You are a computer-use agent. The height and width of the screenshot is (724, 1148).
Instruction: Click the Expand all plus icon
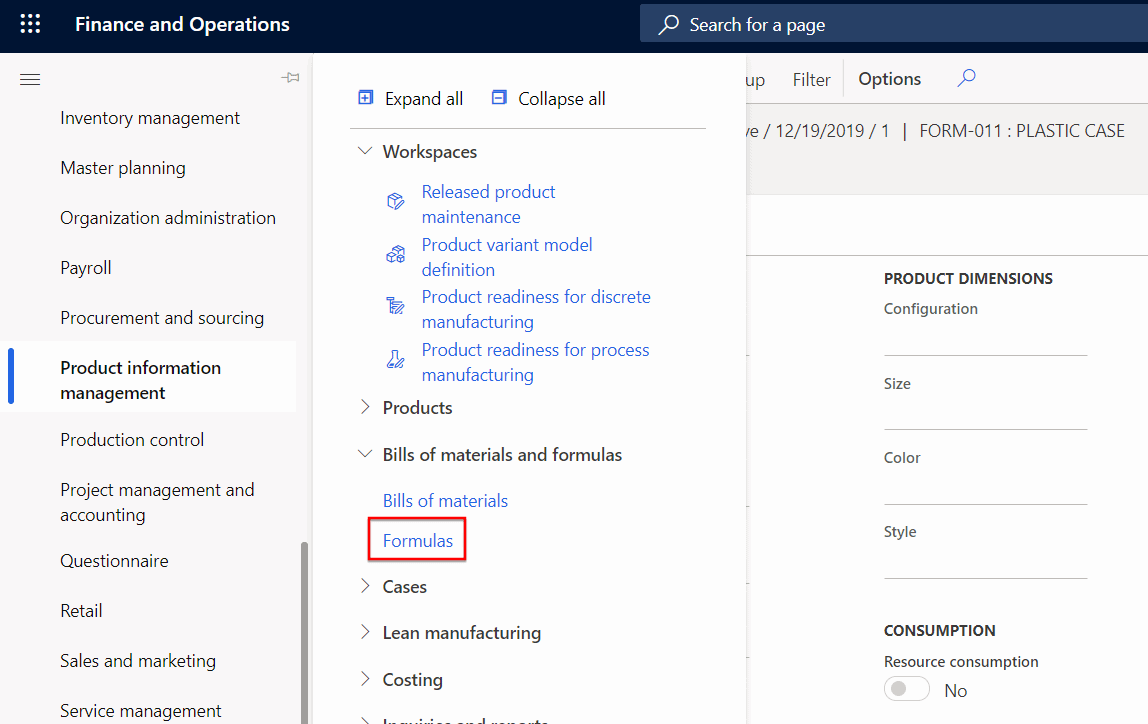click(x=365, y=97)
